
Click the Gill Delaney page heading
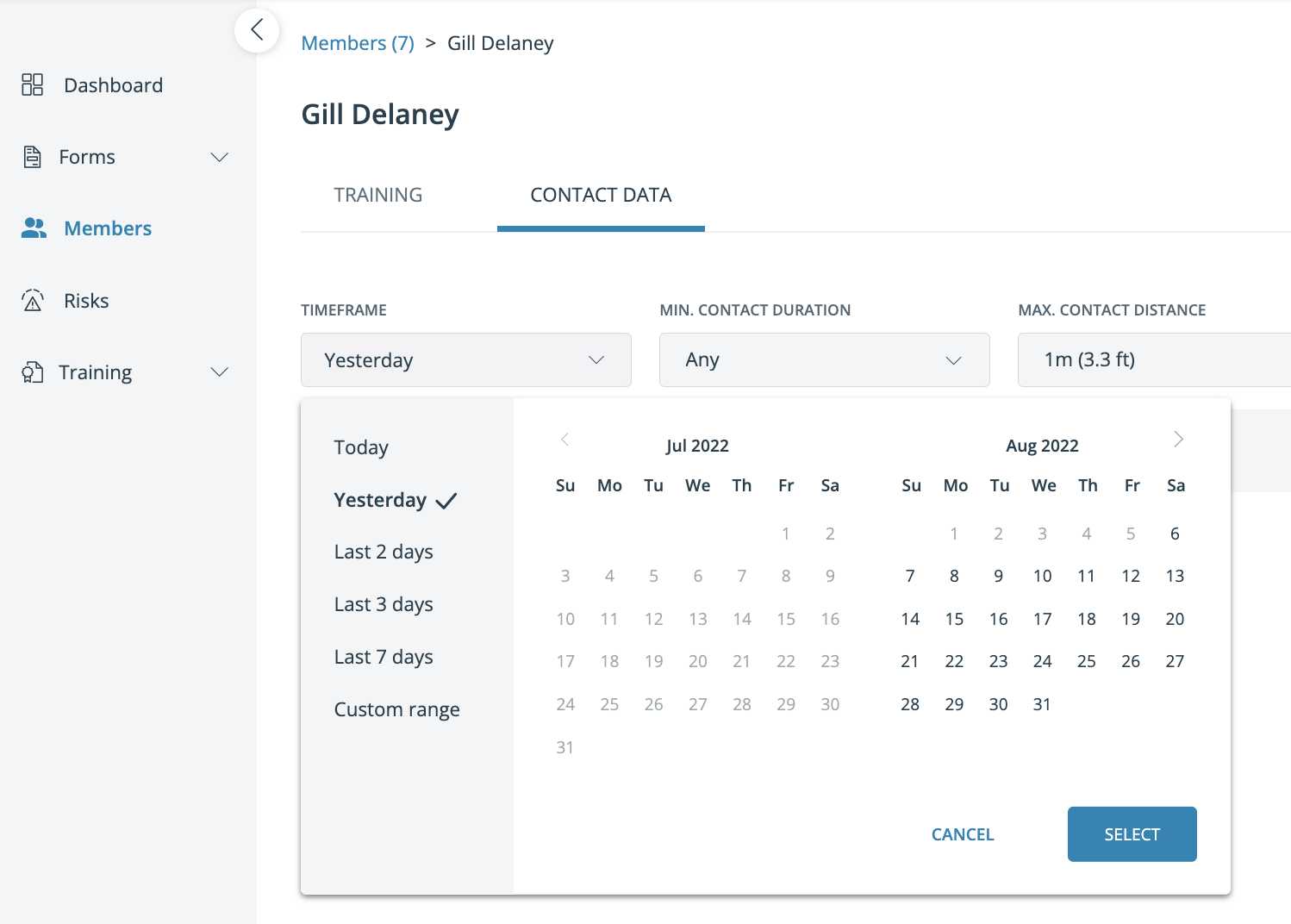[380, 115]
